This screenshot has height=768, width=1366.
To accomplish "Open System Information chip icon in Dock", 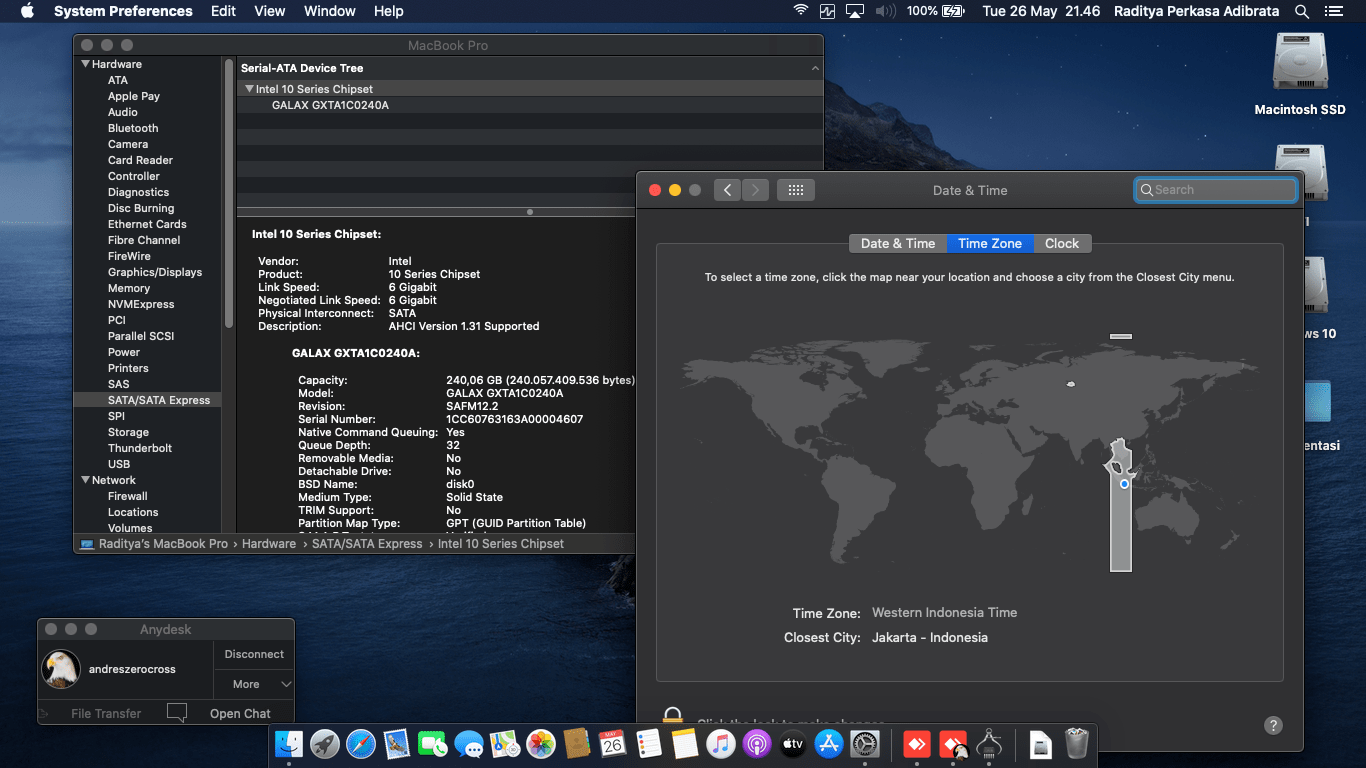I will [x=989, y=744].
